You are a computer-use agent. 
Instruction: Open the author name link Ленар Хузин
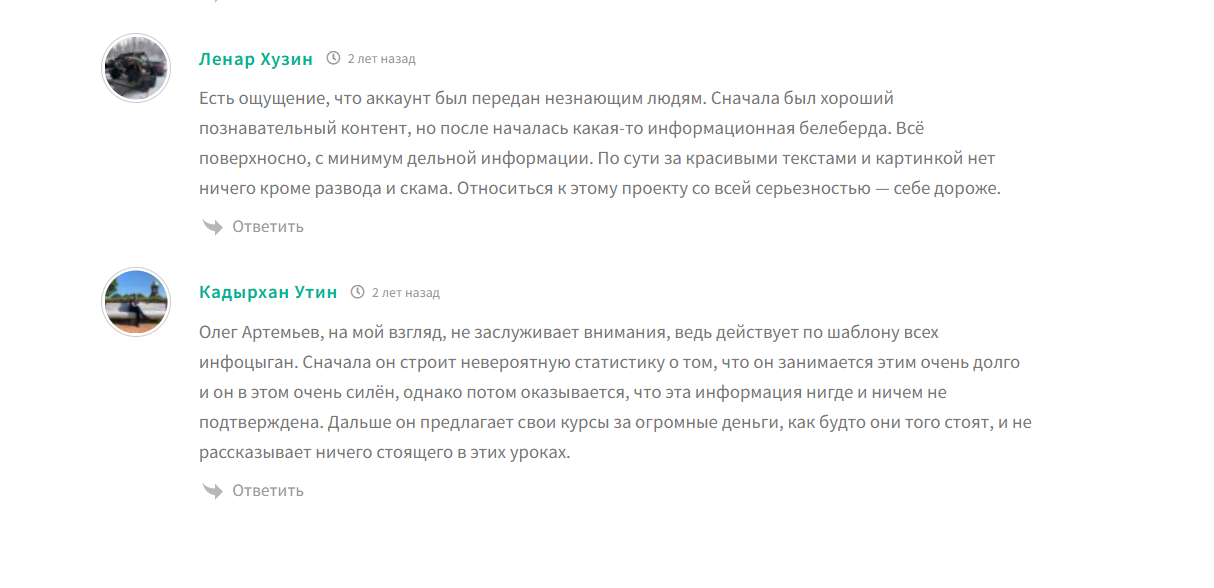coord(256,59)
